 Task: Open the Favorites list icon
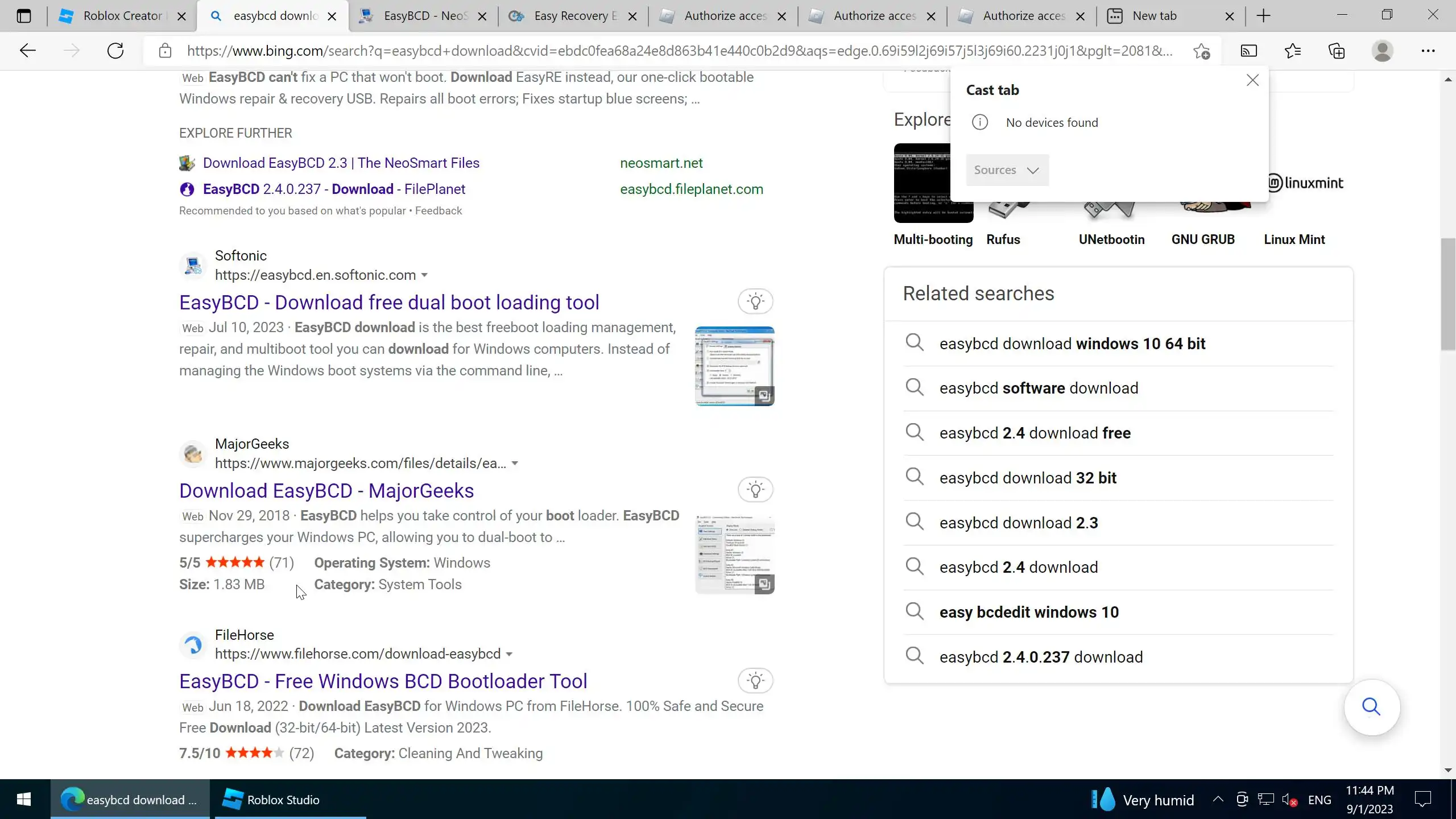[1292, 51]
